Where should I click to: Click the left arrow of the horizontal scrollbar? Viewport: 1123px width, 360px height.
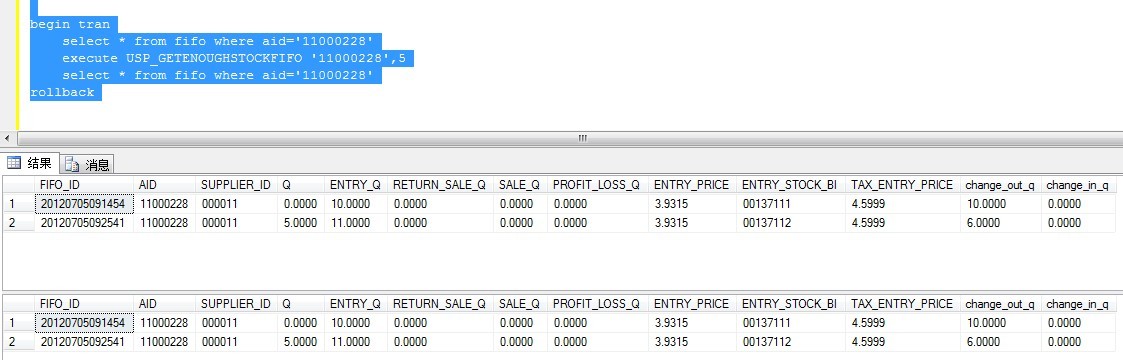pos(7,138)
